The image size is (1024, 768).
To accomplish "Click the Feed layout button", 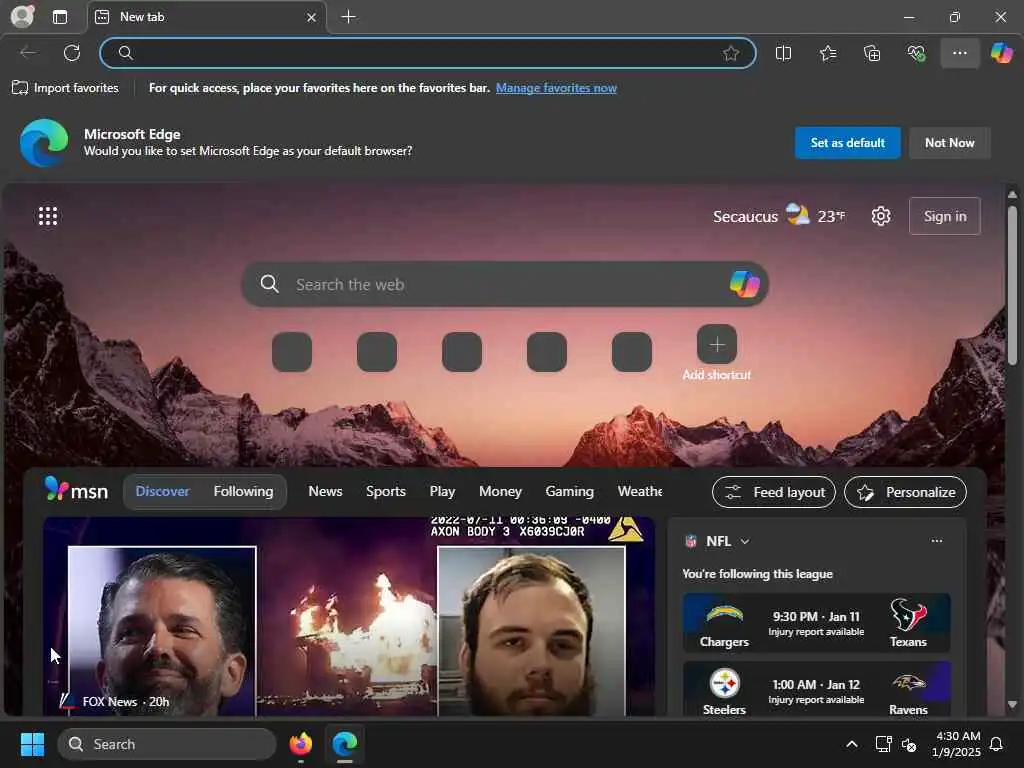I will click(773, 492).
